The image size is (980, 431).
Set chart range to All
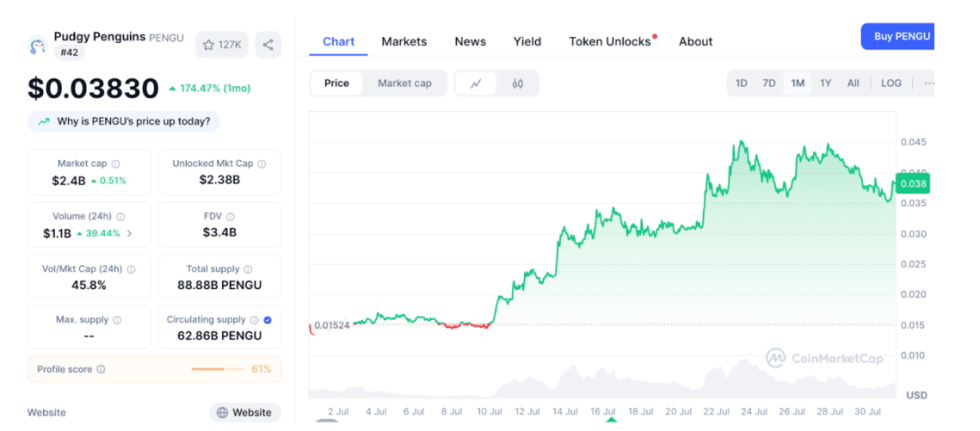pyautogui.click(x=853, y=84)
